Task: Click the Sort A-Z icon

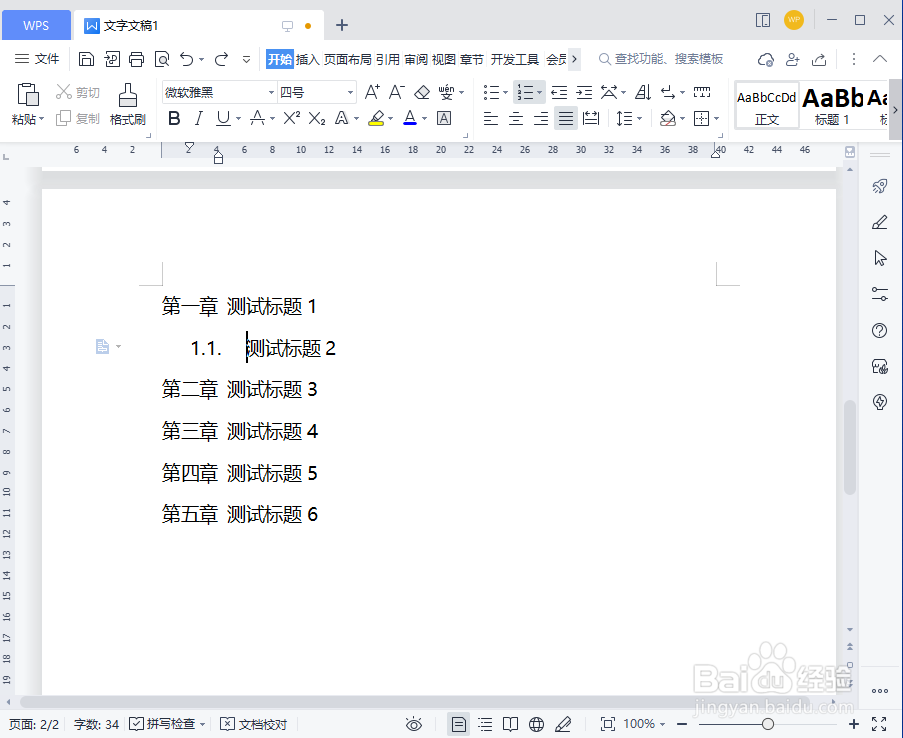Action: [x=643, y=92]
